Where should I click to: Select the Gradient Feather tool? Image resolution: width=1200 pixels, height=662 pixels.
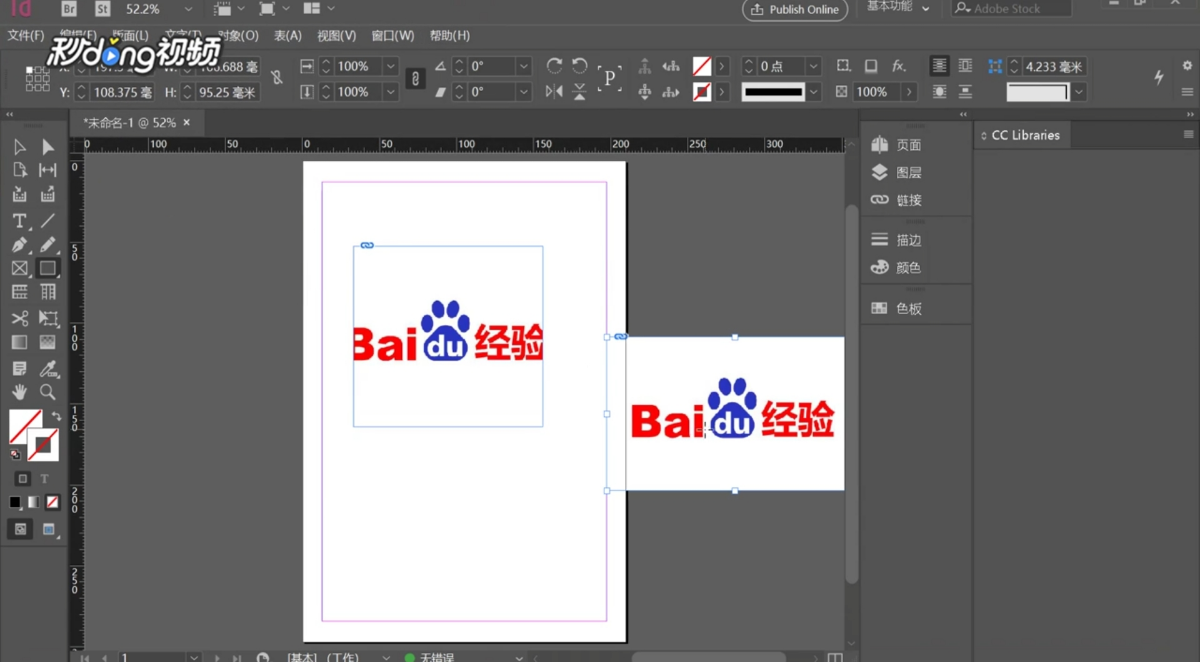coord(47,342)
